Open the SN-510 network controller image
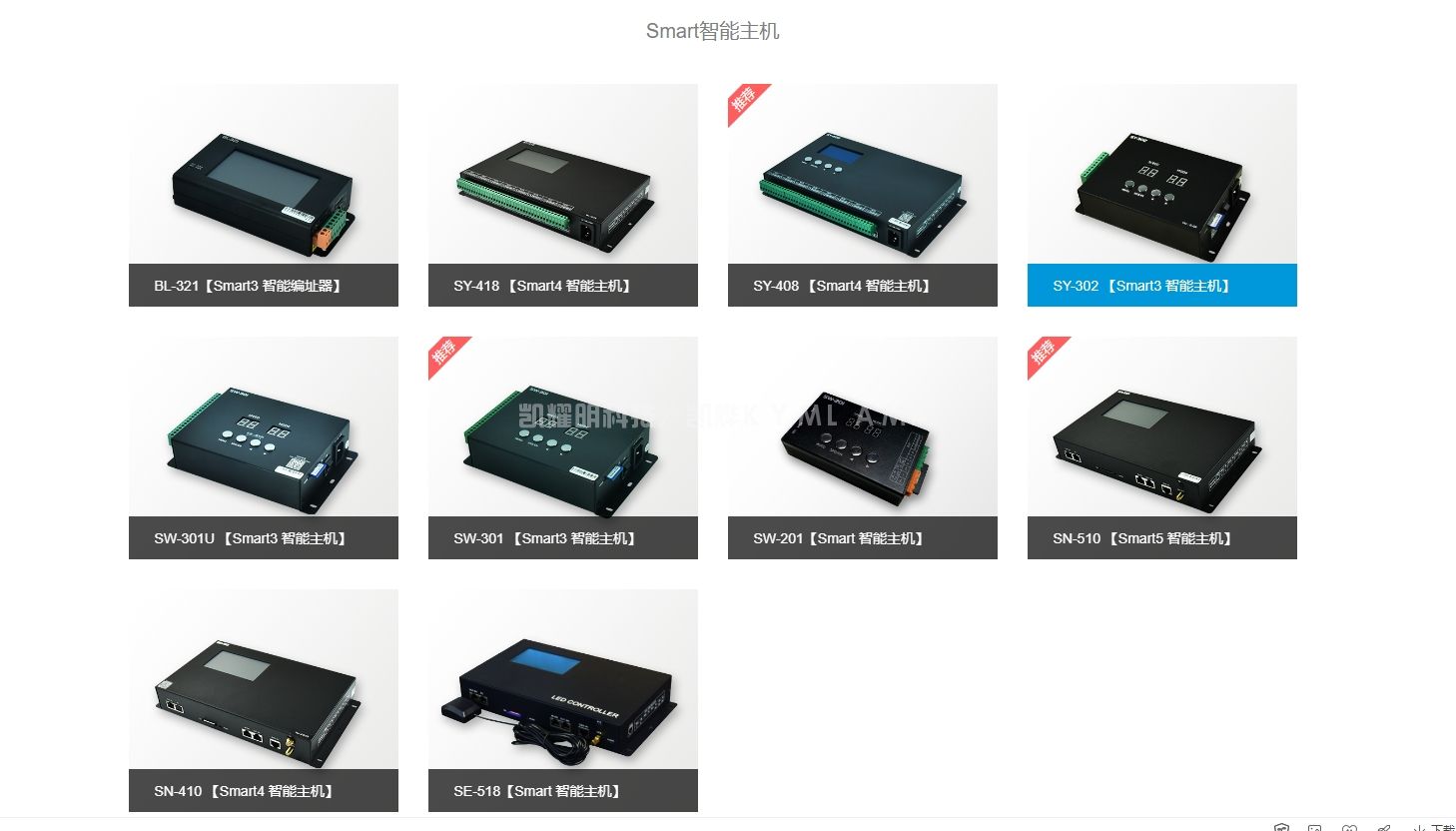The height and width of the screenshot is (831, 1456). tap(1162, 426)
